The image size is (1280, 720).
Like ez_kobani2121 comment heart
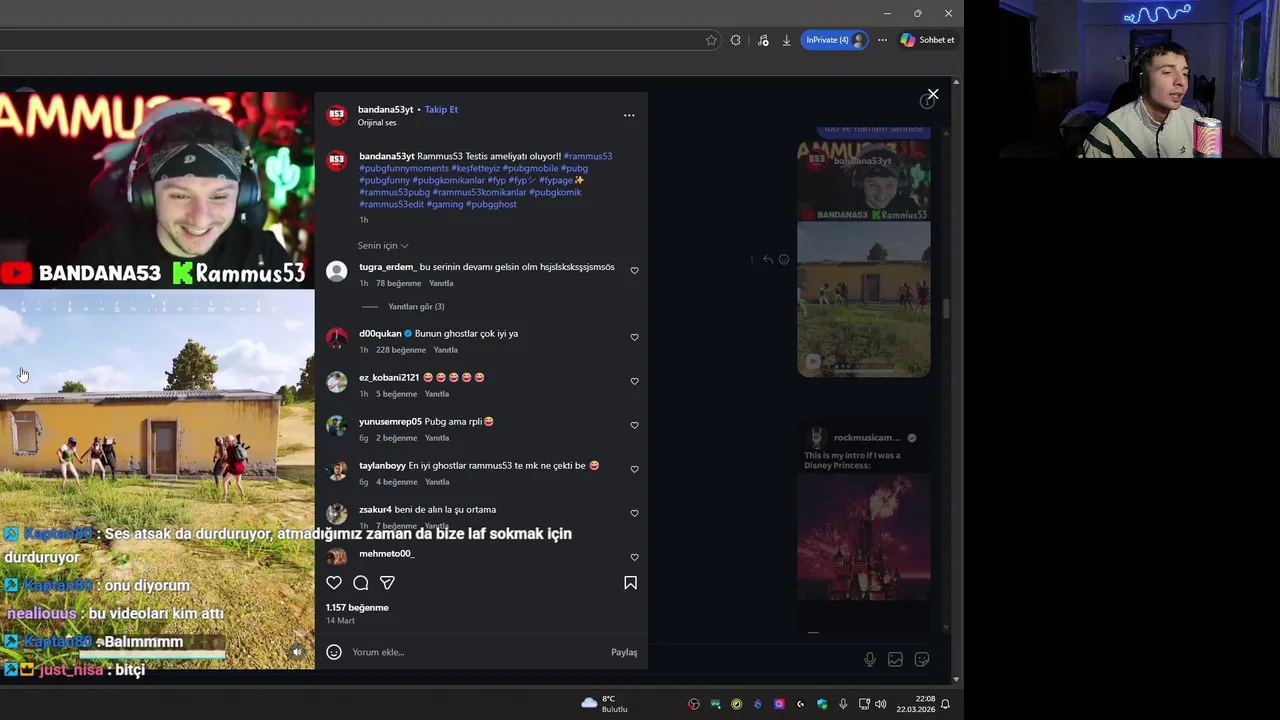[x=634, y=381]
